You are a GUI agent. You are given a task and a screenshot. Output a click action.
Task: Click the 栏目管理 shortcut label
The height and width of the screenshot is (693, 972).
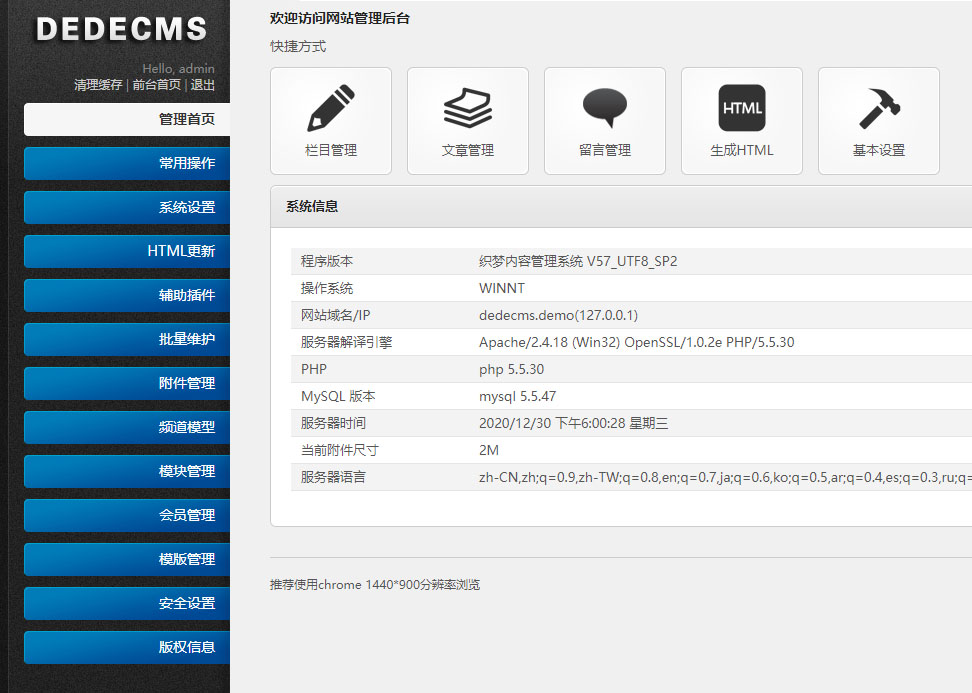coord(331,150)
